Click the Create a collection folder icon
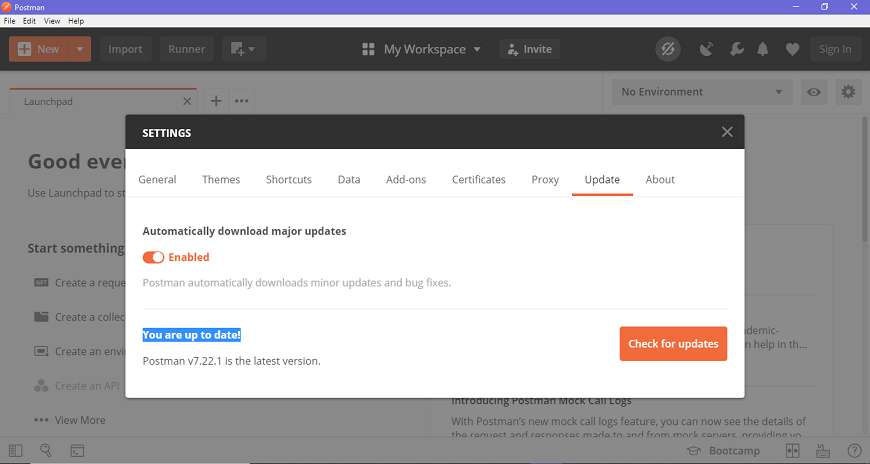Screen dimensions: 870x464 41,317
